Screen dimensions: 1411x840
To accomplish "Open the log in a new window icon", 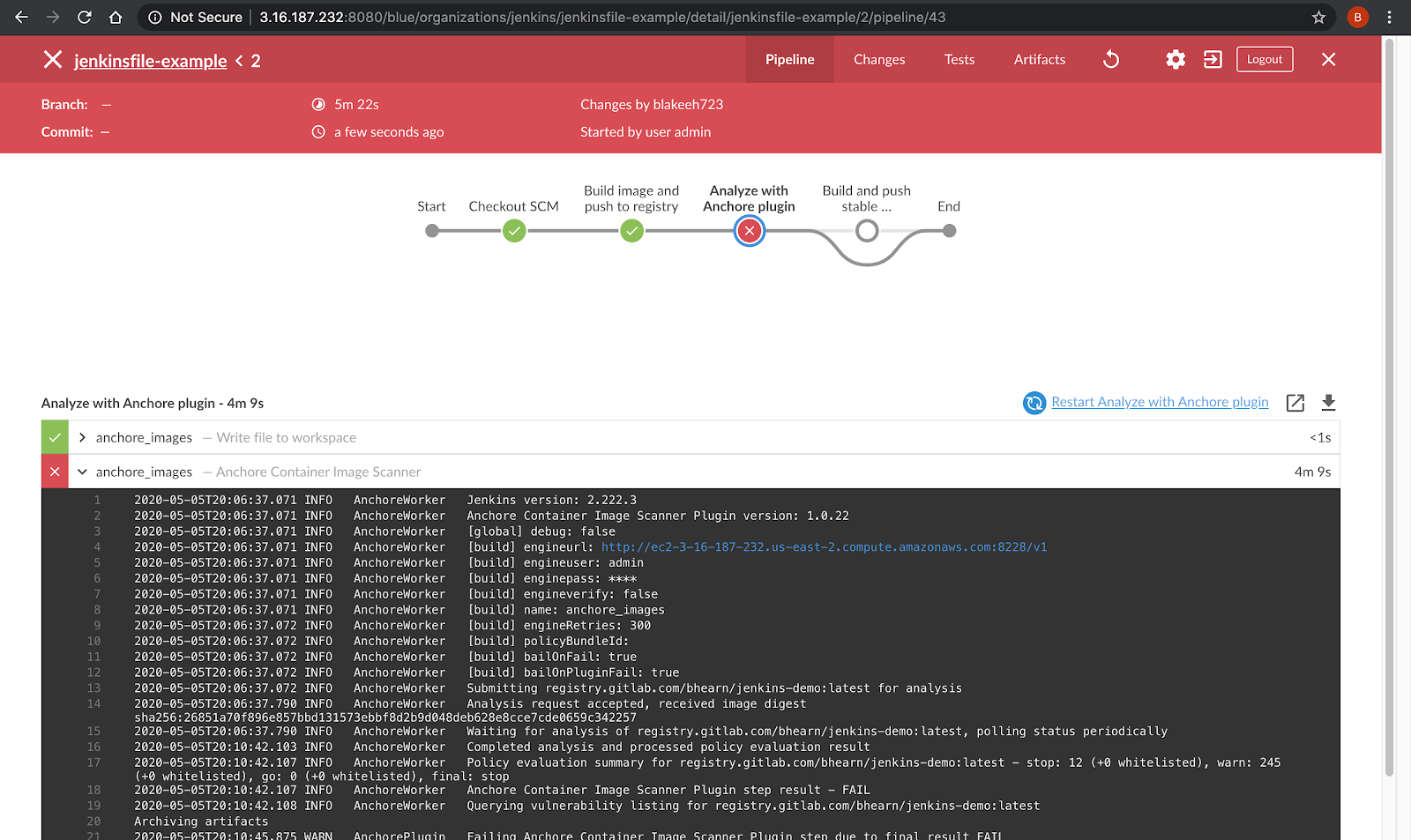I will click(1295, 403).
